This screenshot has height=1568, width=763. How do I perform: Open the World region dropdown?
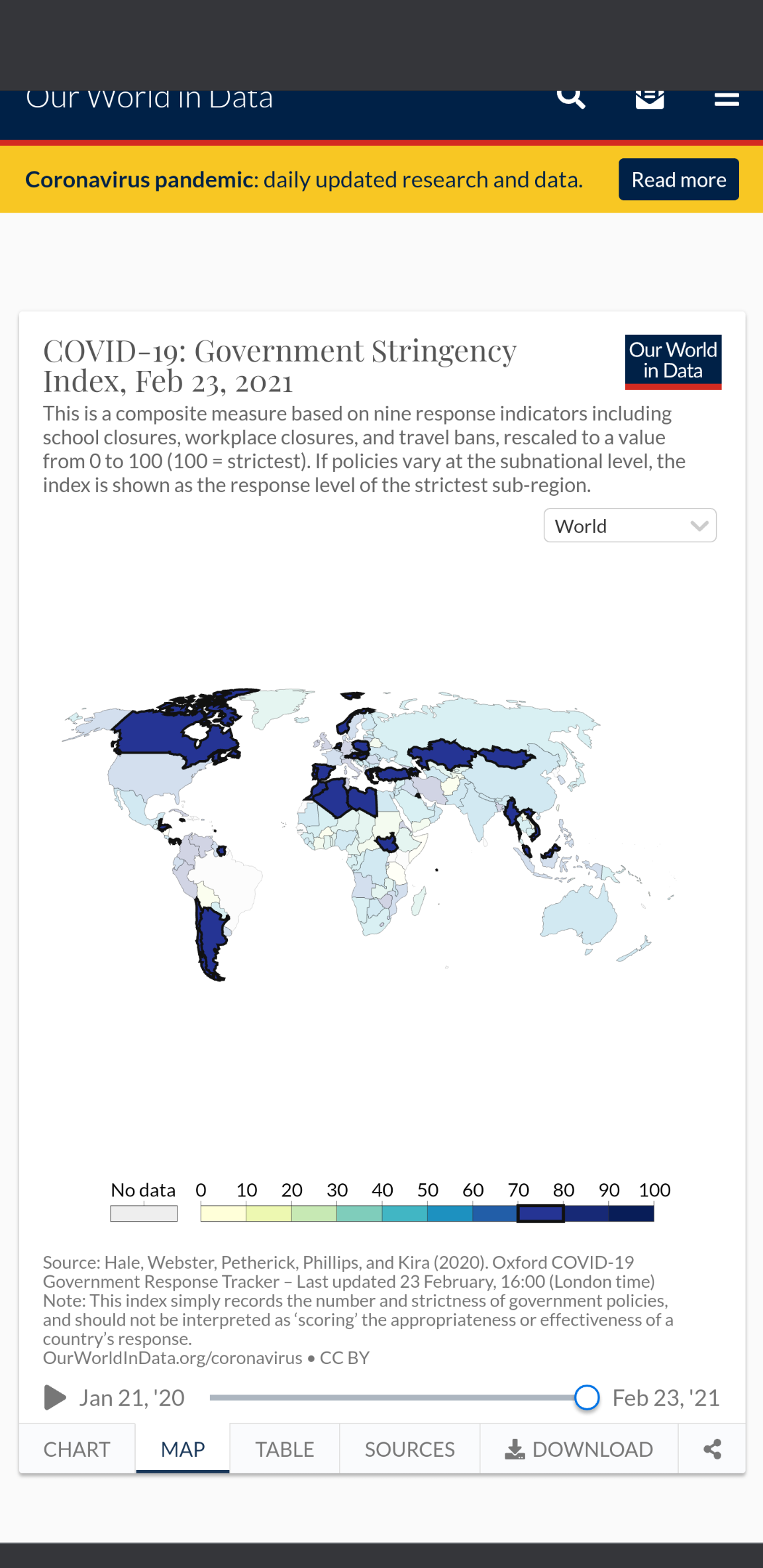coord(630,526)
